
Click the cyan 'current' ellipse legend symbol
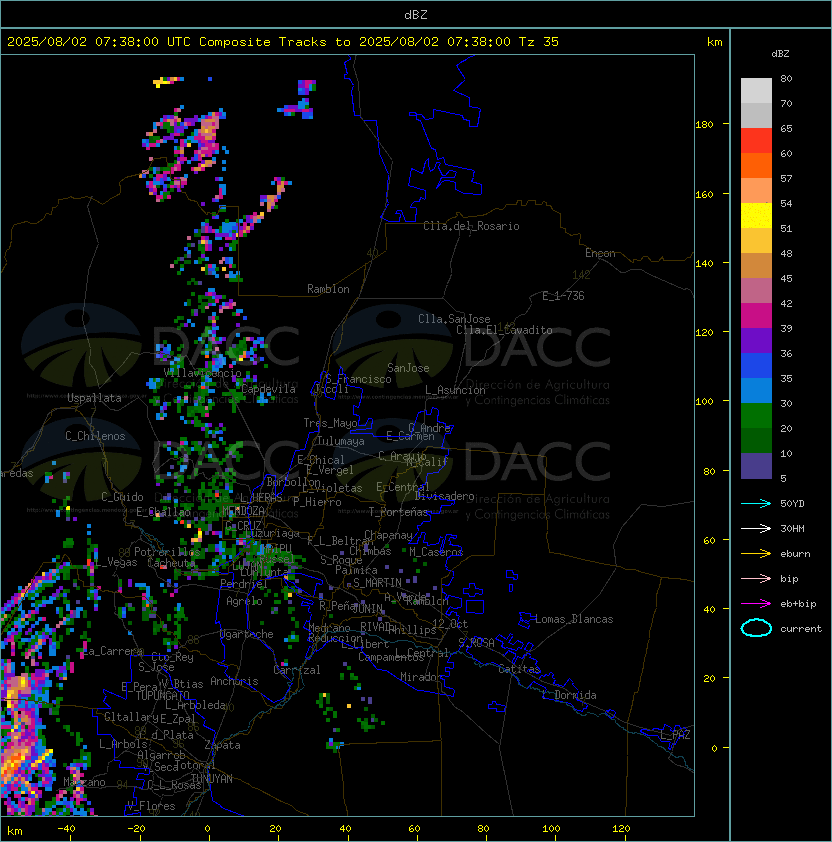pyautogui.click(x=756, y=628)
